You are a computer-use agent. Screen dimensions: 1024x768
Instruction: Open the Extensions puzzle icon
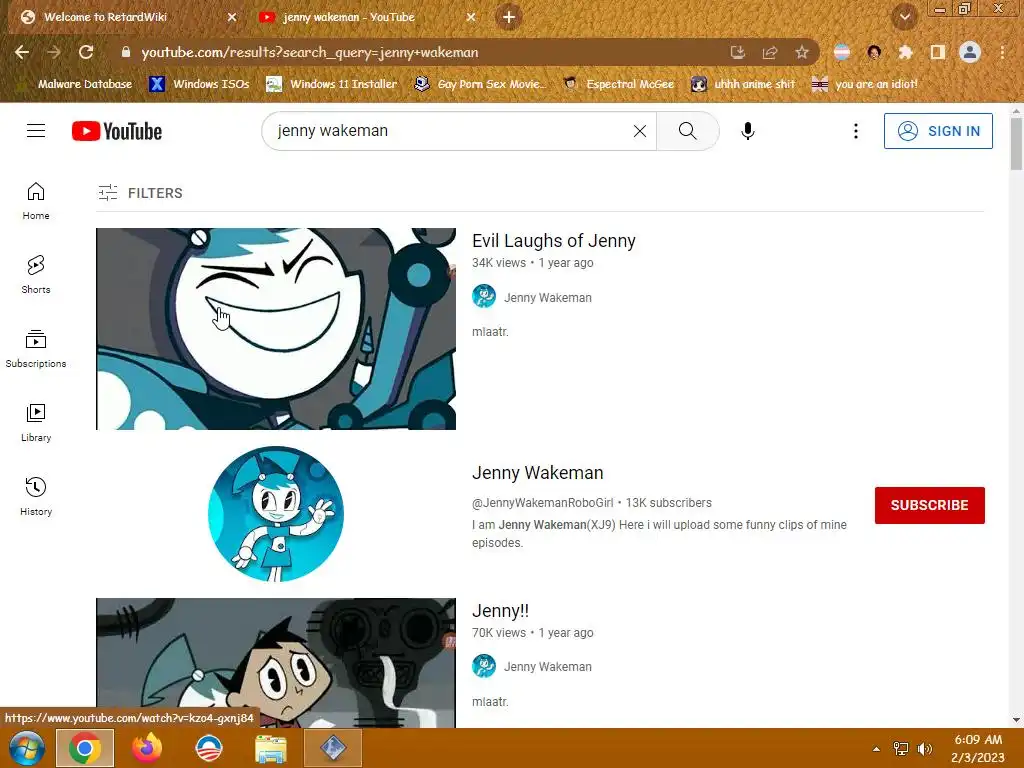pyautogui.click(x=905, y=52)
